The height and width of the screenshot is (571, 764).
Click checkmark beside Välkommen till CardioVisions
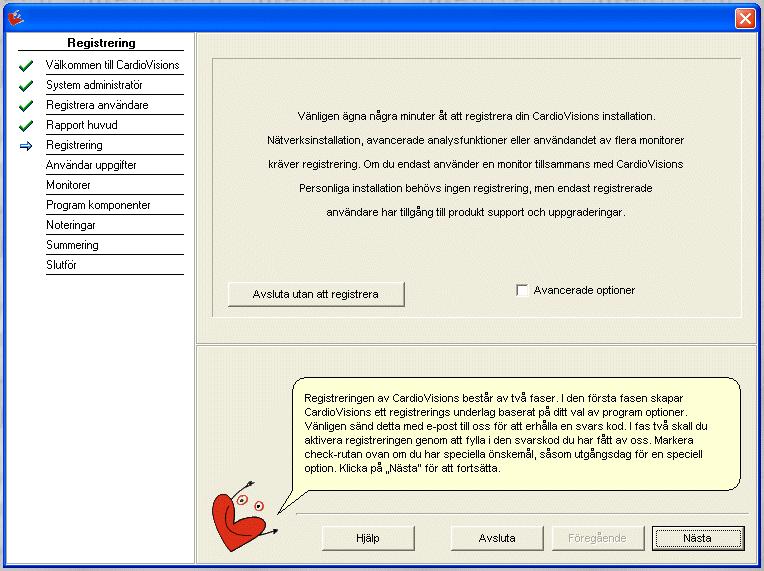(x=26, y=66)
